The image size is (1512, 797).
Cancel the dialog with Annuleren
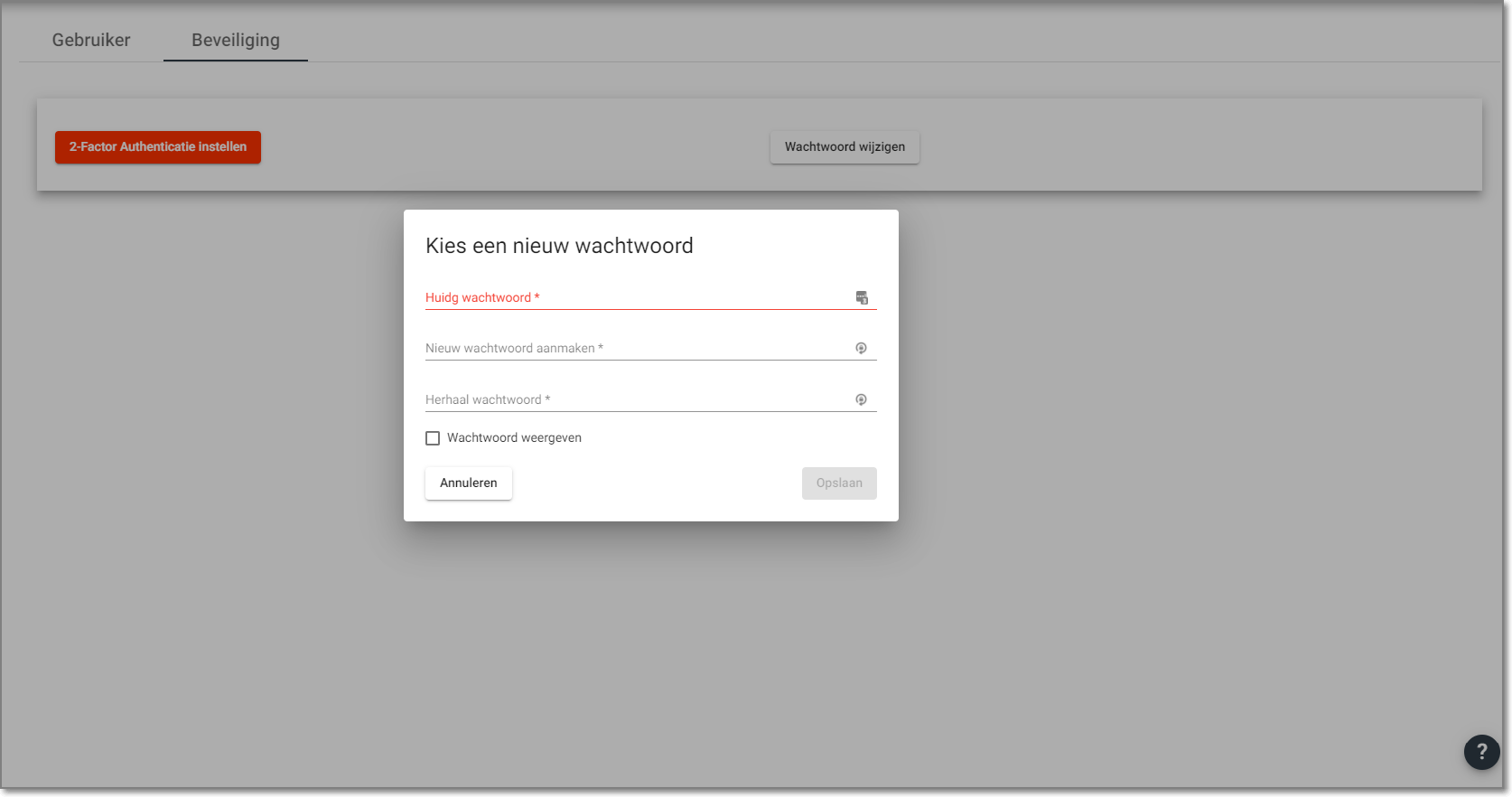coord(468,483)
